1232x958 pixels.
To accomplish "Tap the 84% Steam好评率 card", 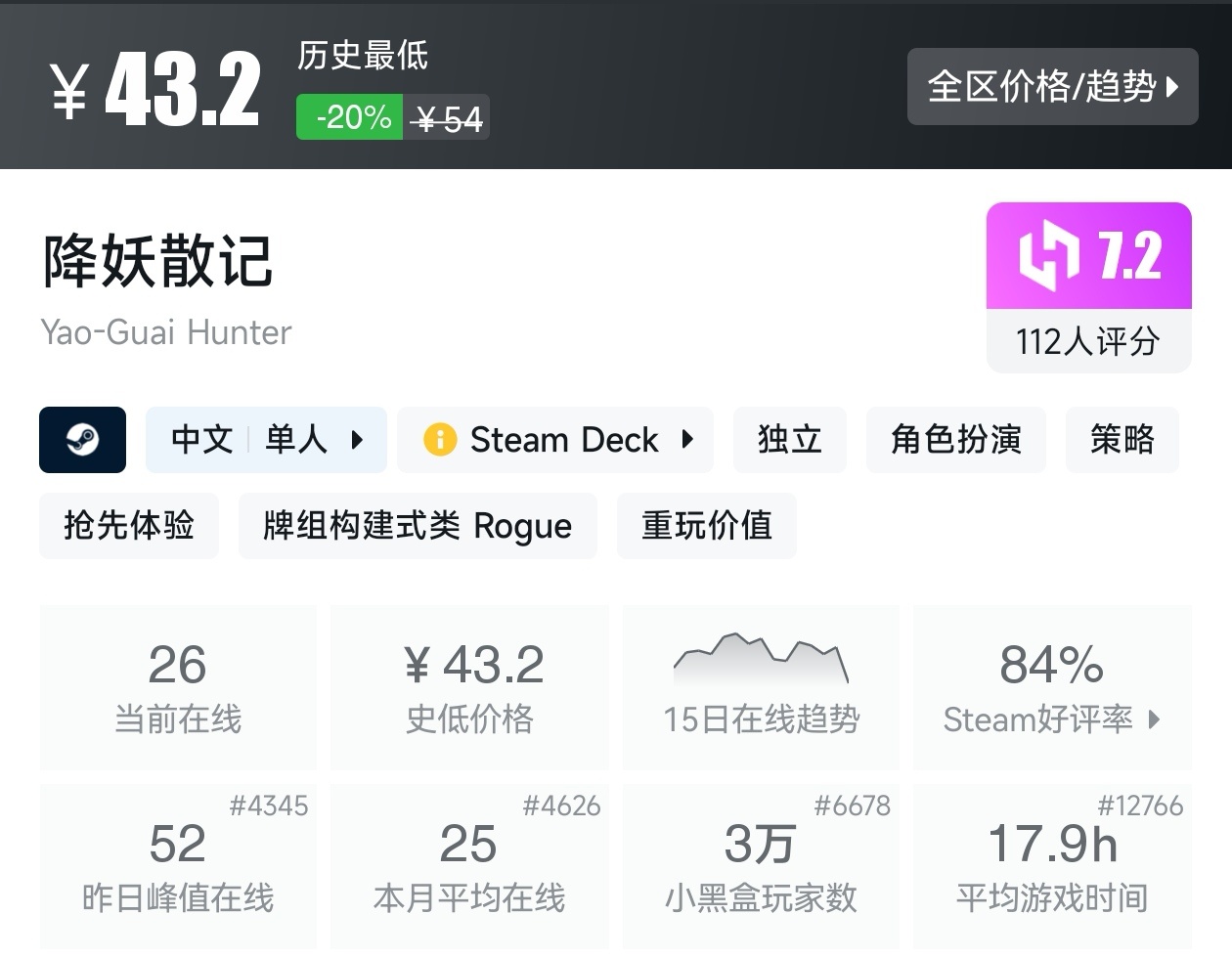I will click(1052, 687).
